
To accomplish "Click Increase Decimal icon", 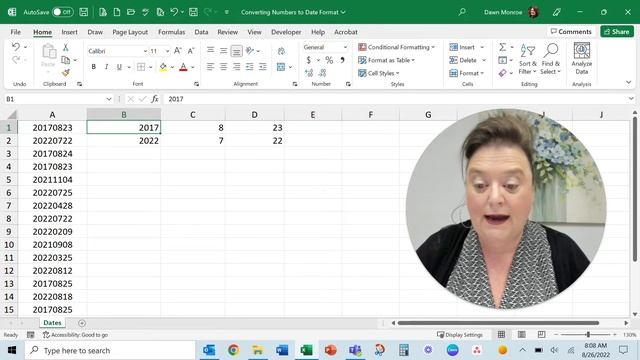I will [x=309, y=73].
